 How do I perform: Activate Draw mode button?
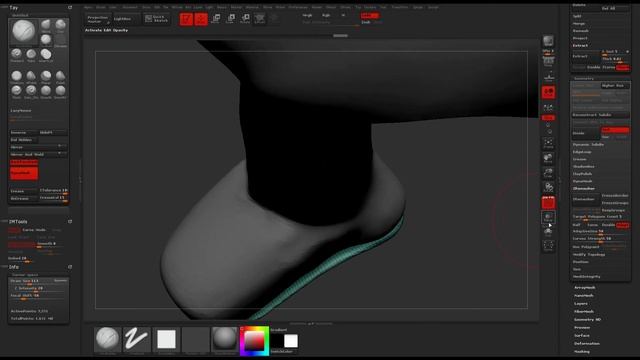point(201,19)
